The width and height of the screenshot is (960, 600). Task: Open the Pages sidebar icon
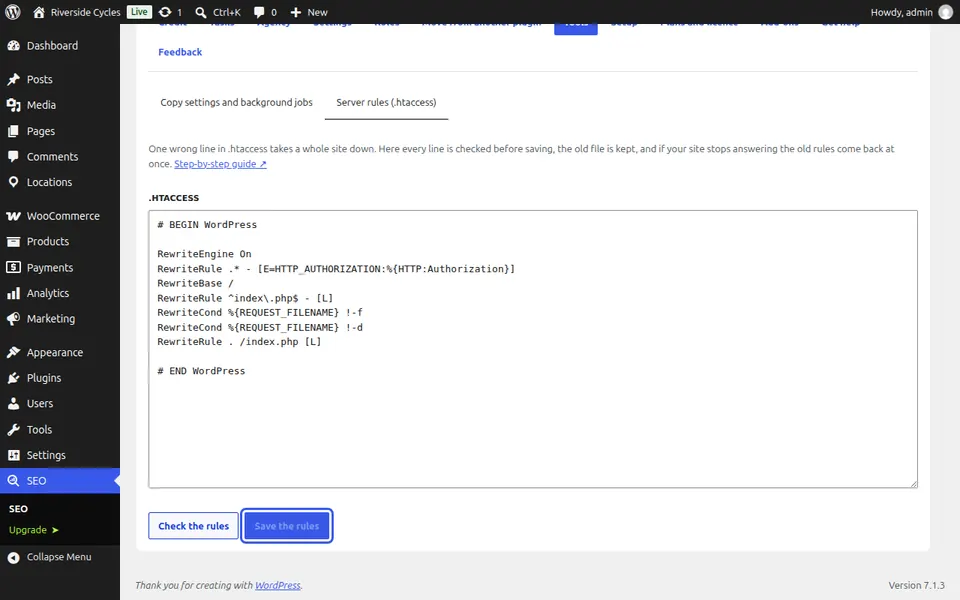(13, 131)
